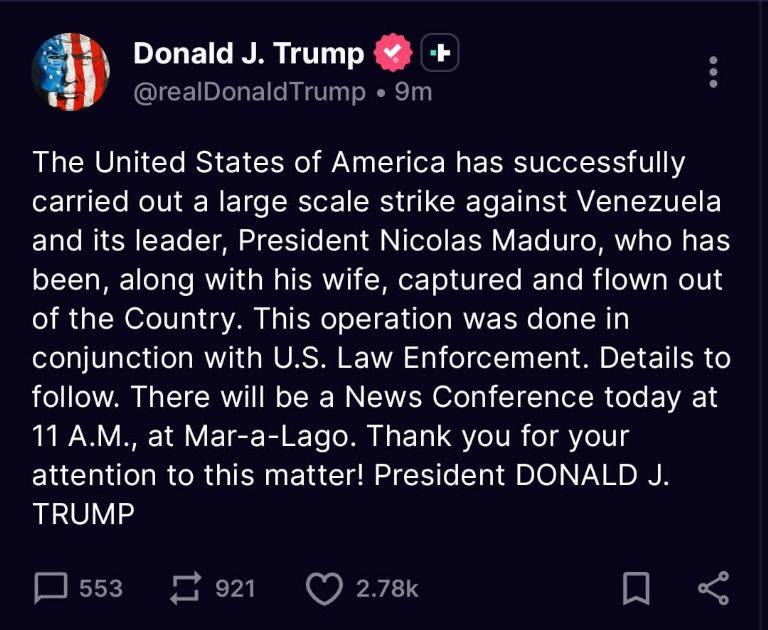Screen dimensions: 768x630
Task: Open the flag-themed profile avatar
Action: [x=70, y=71]
